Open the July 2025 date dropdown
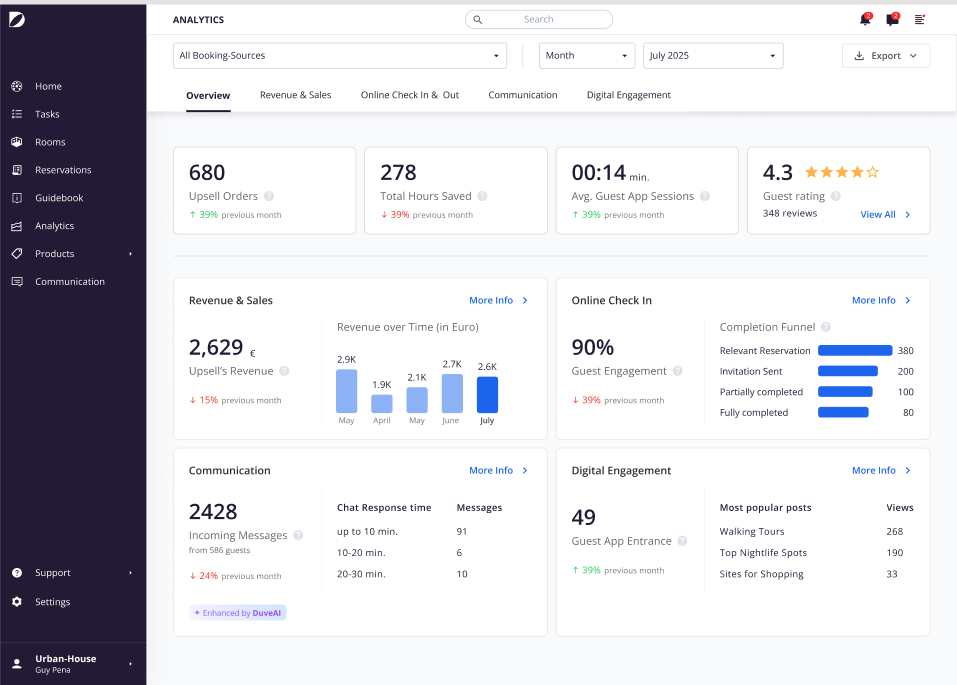The width and height of the screenshot is (957, 685). click(713, 56)
